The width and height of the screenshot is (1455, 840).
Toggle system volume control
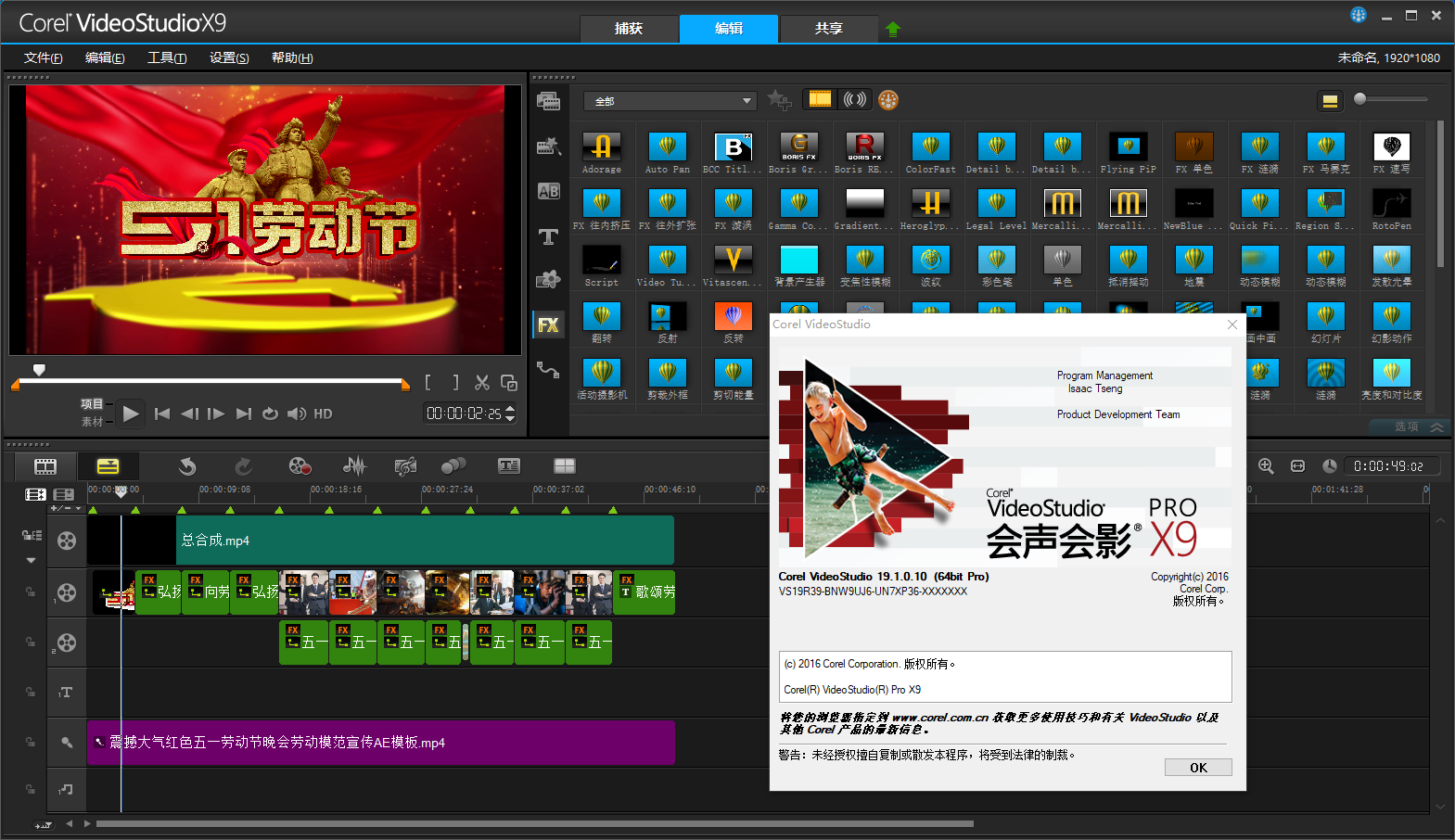[297, 414]
